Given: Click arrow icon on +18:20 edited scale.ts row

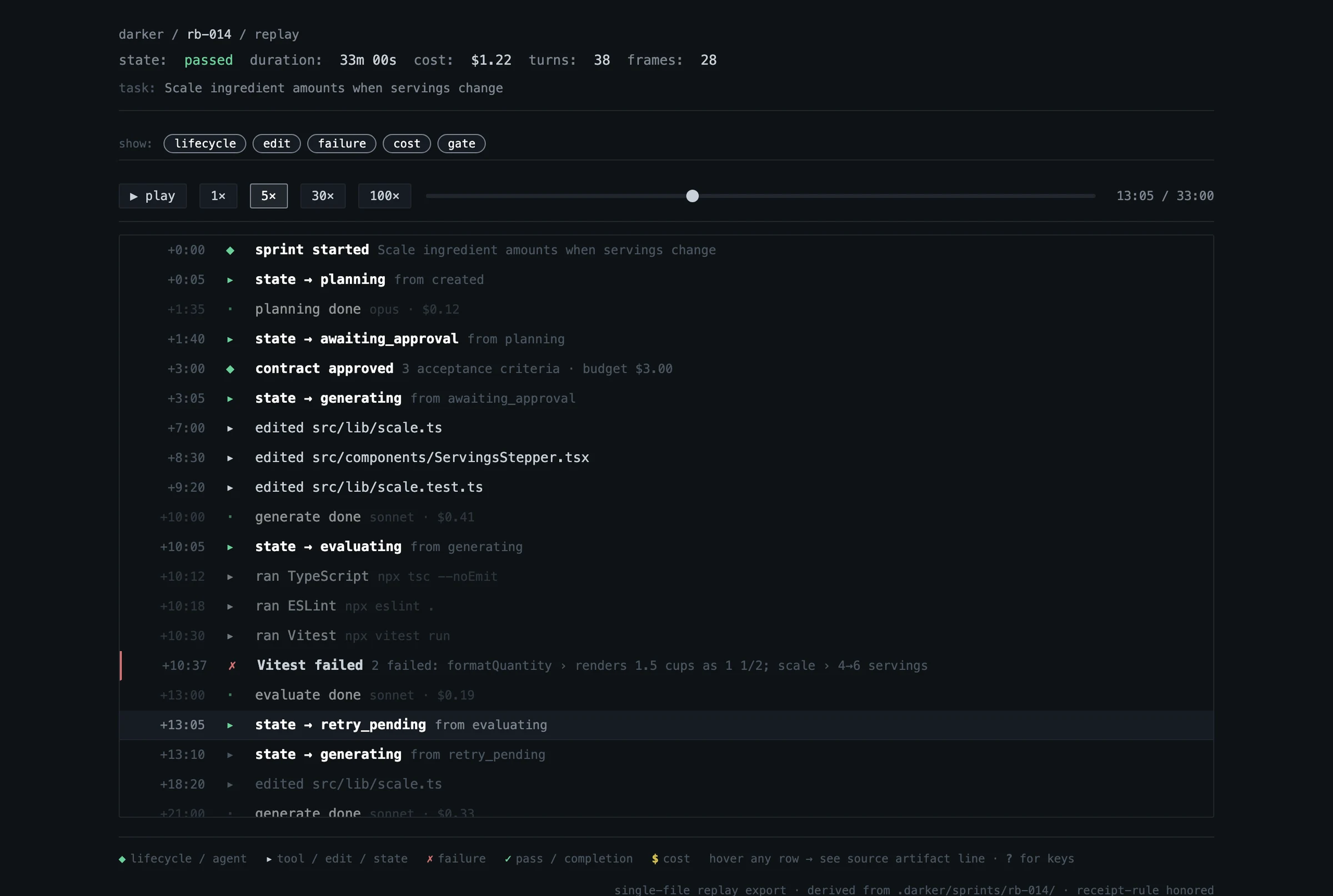Looking at the screenshot, I should click(230, 785).
